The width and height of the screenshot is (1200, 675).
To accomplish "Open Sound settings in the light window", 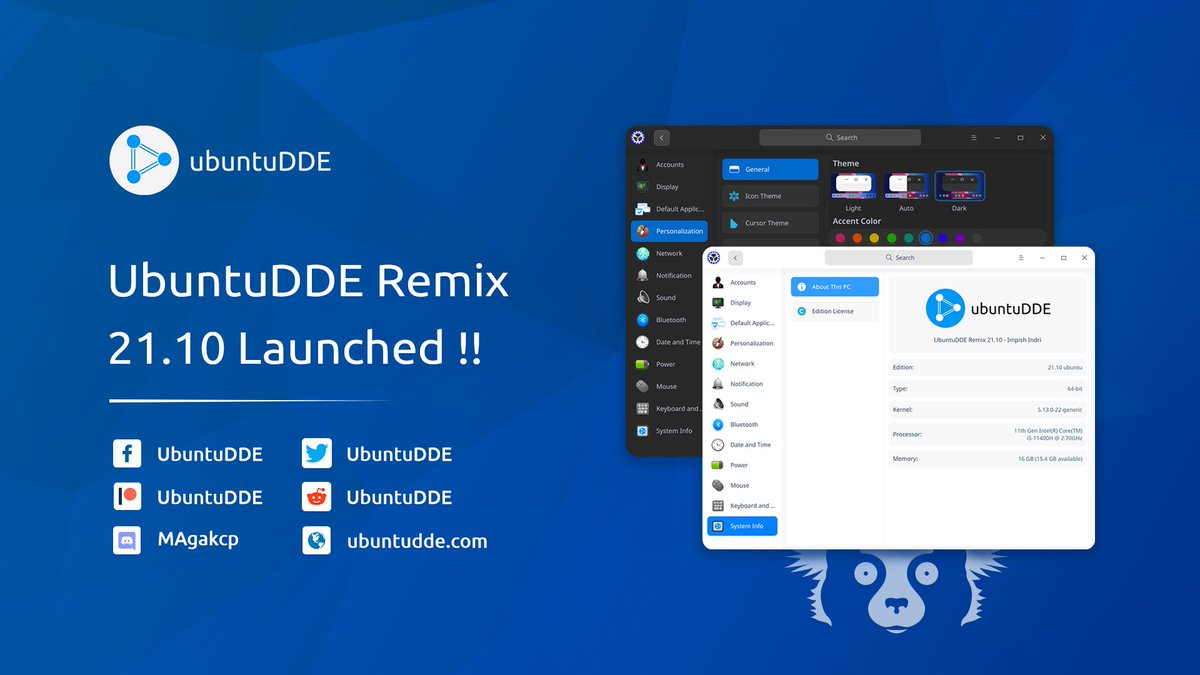I will coord(742,404).
